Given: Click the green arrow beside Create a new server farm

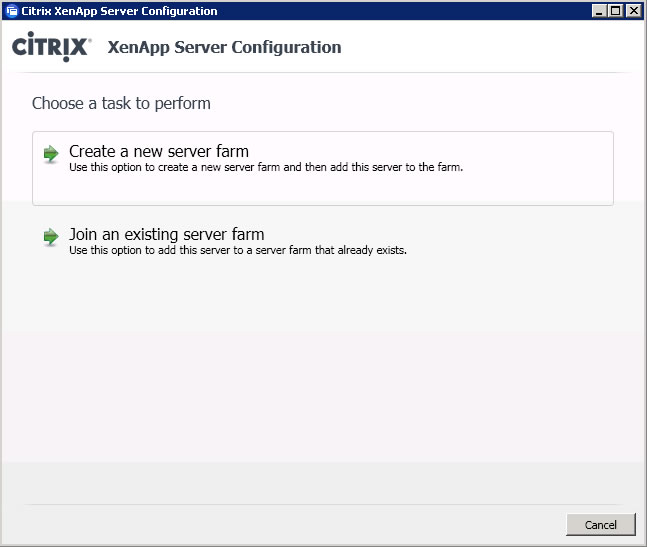Looking at the screenshot, I should 51,154.
